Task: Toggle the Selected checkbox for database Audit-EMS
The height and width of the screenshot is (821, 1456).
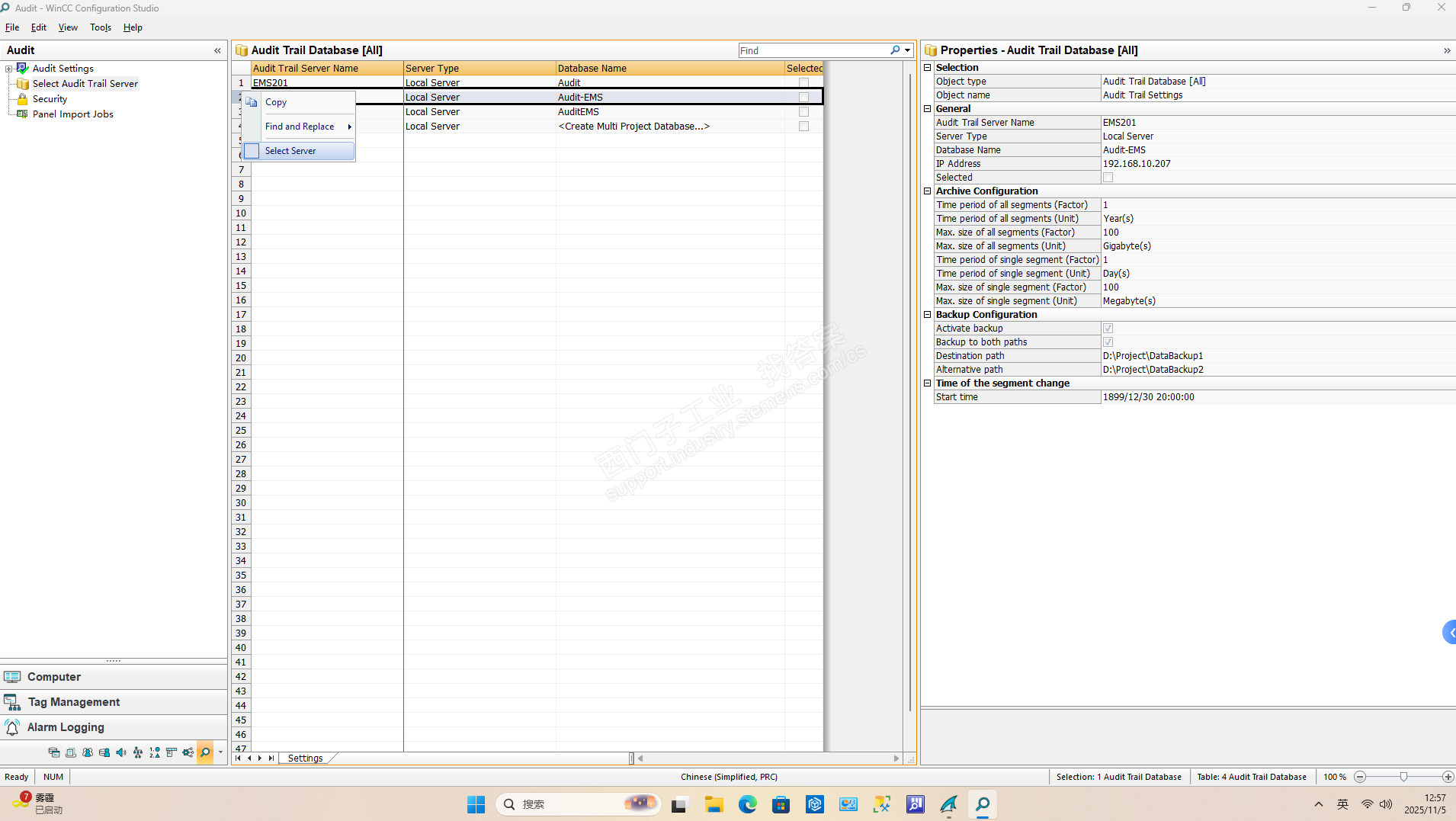Action: 803,97
